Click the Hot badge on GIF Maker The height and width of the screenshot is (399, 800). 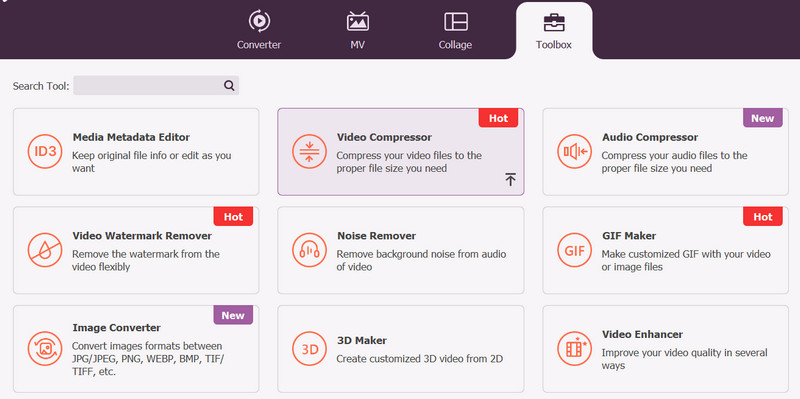[763, 217]
